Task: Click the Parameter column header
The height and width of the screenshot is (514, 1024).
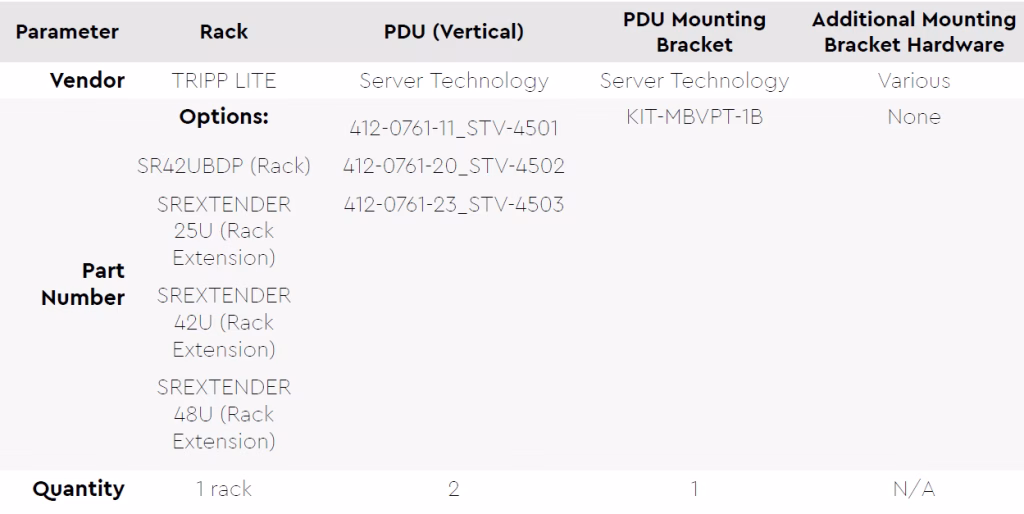Action: point(67,31)
